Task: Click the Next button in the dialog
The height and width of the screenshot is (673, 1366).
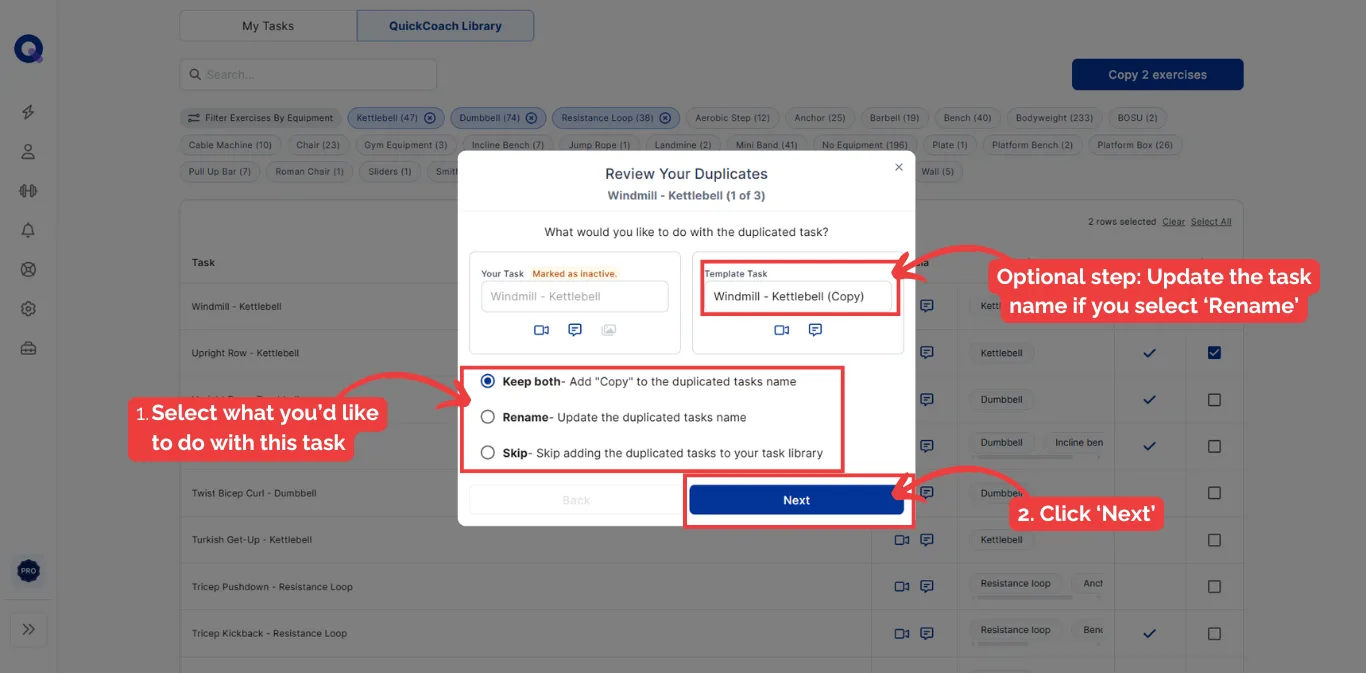Action: (796, 500)
